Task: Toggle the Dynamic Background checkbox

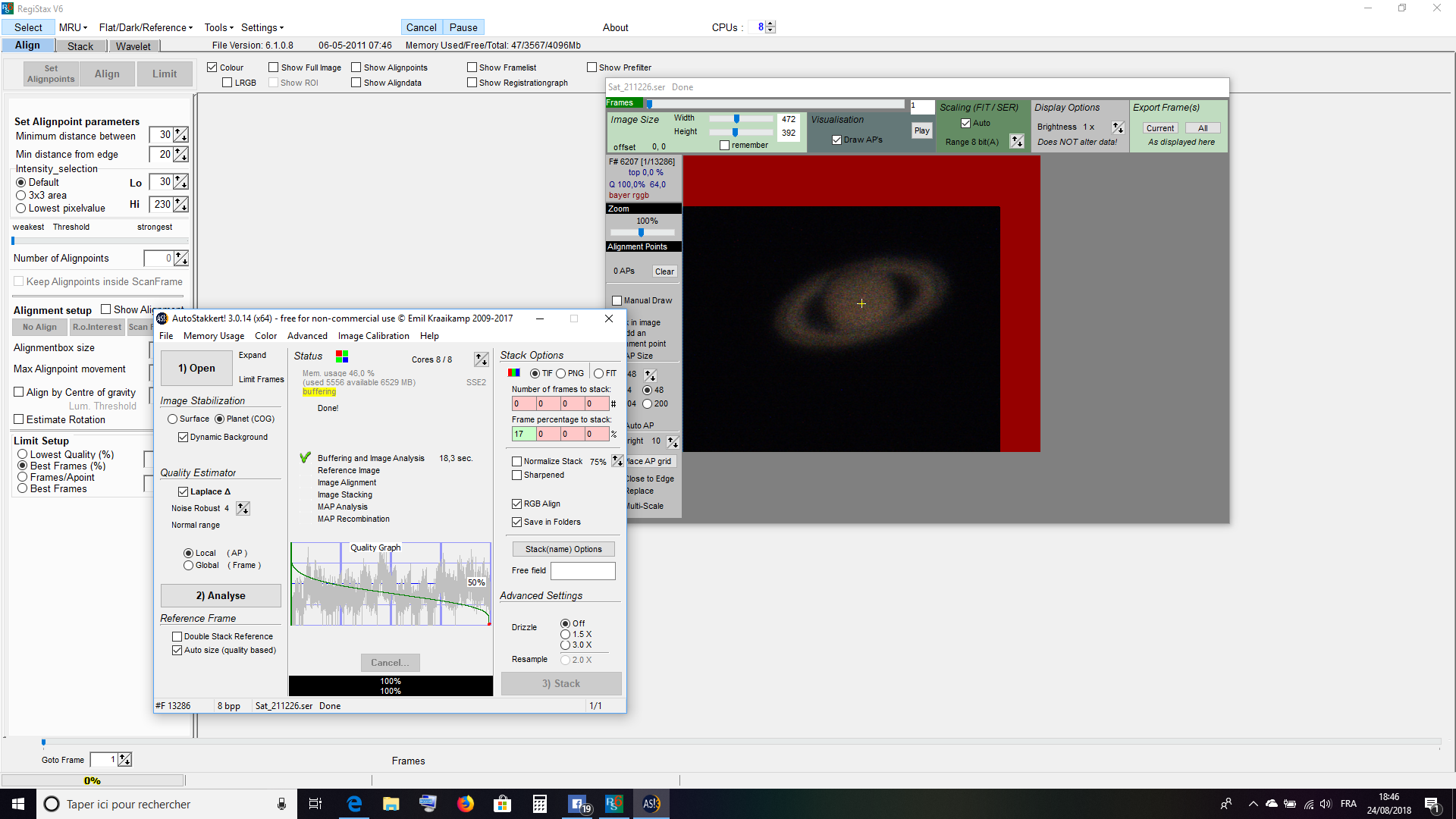Action: pyautogui.click(x=183, y=438)
